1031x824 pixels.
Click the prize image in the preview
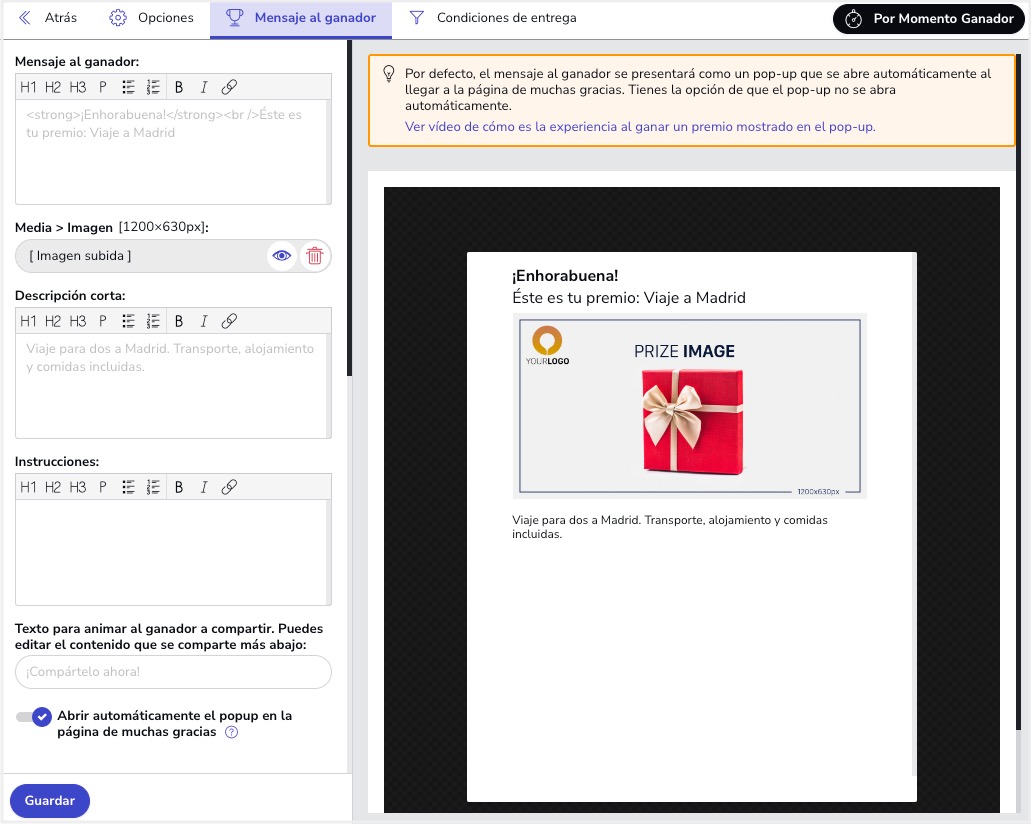(689, 406)
